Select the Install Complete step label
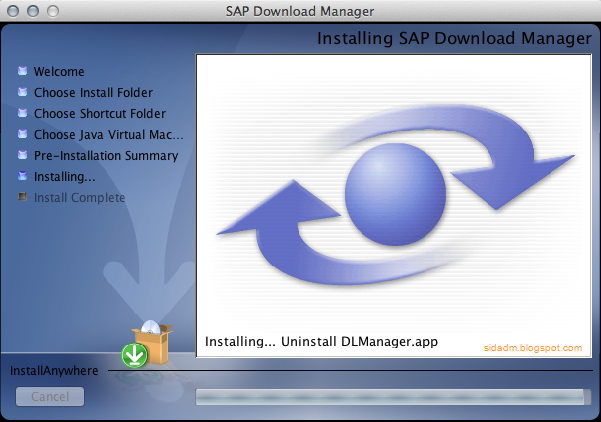This screenshot has width=601, height=422. coord(80,198)
